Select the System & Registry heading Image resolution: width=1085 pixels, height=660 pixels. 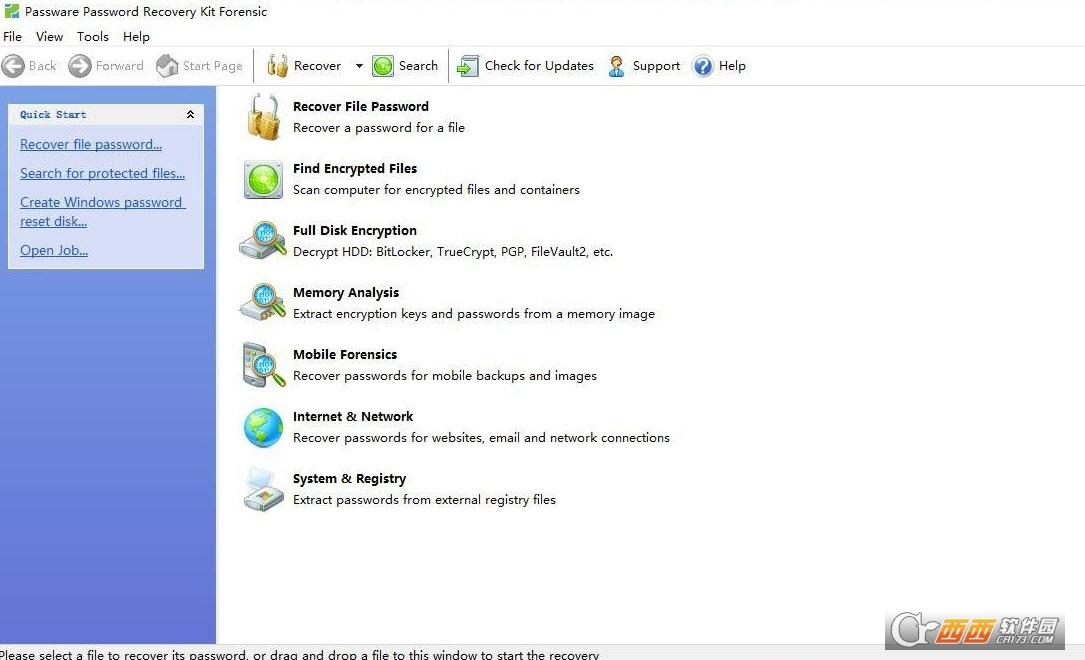(349, 479)
